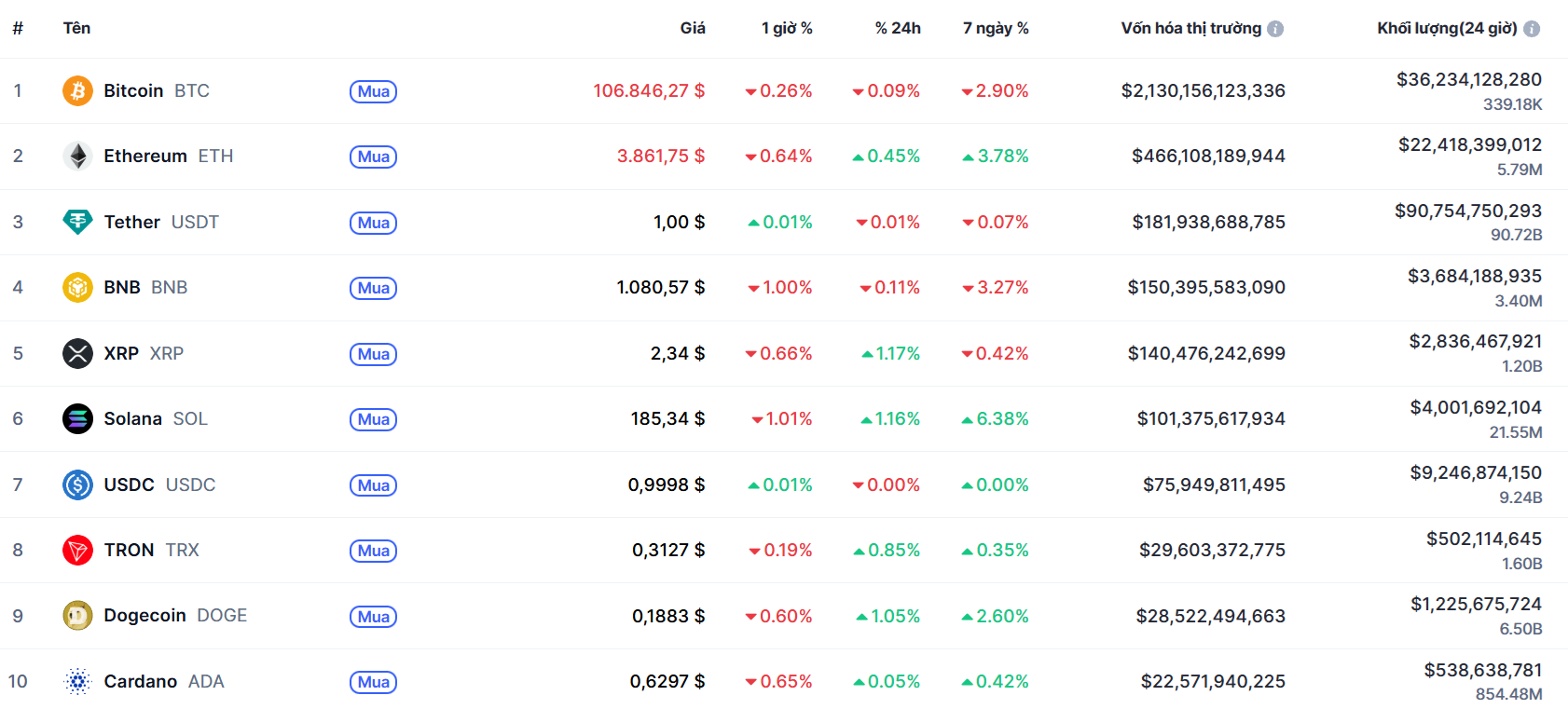
Task: Click XRP 24h change 1.17%
Action: (890, 353)
